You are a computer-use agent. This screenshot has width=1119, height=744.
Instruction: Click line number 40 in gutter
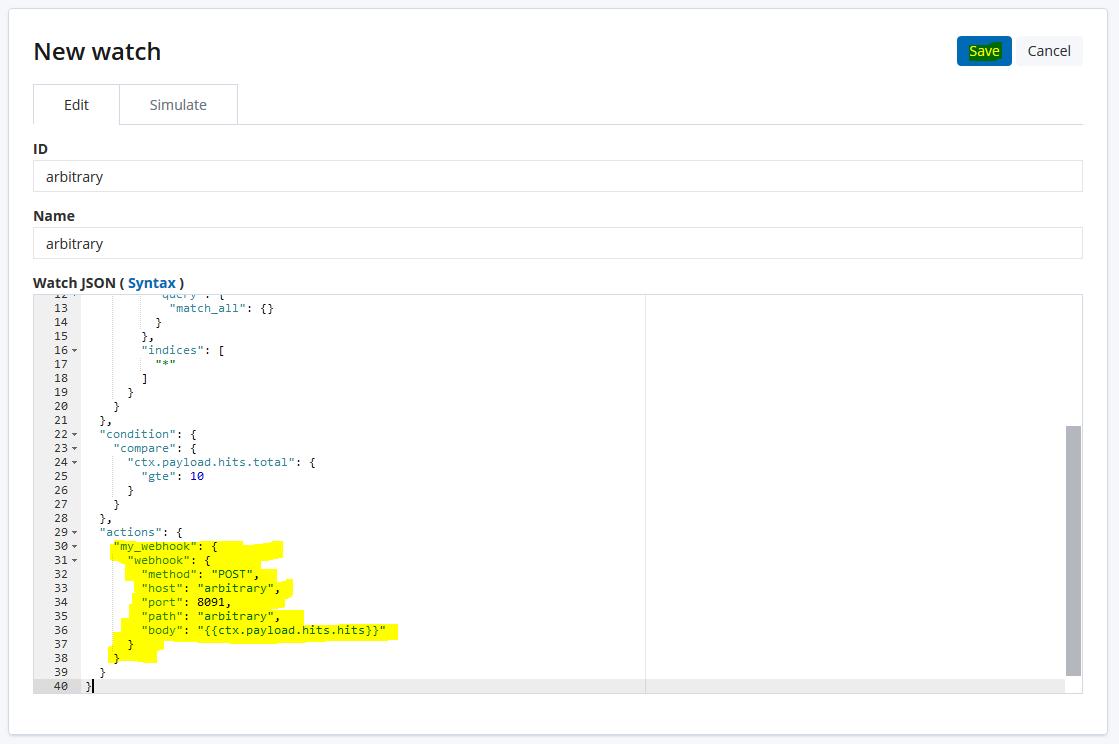point(61,686)
